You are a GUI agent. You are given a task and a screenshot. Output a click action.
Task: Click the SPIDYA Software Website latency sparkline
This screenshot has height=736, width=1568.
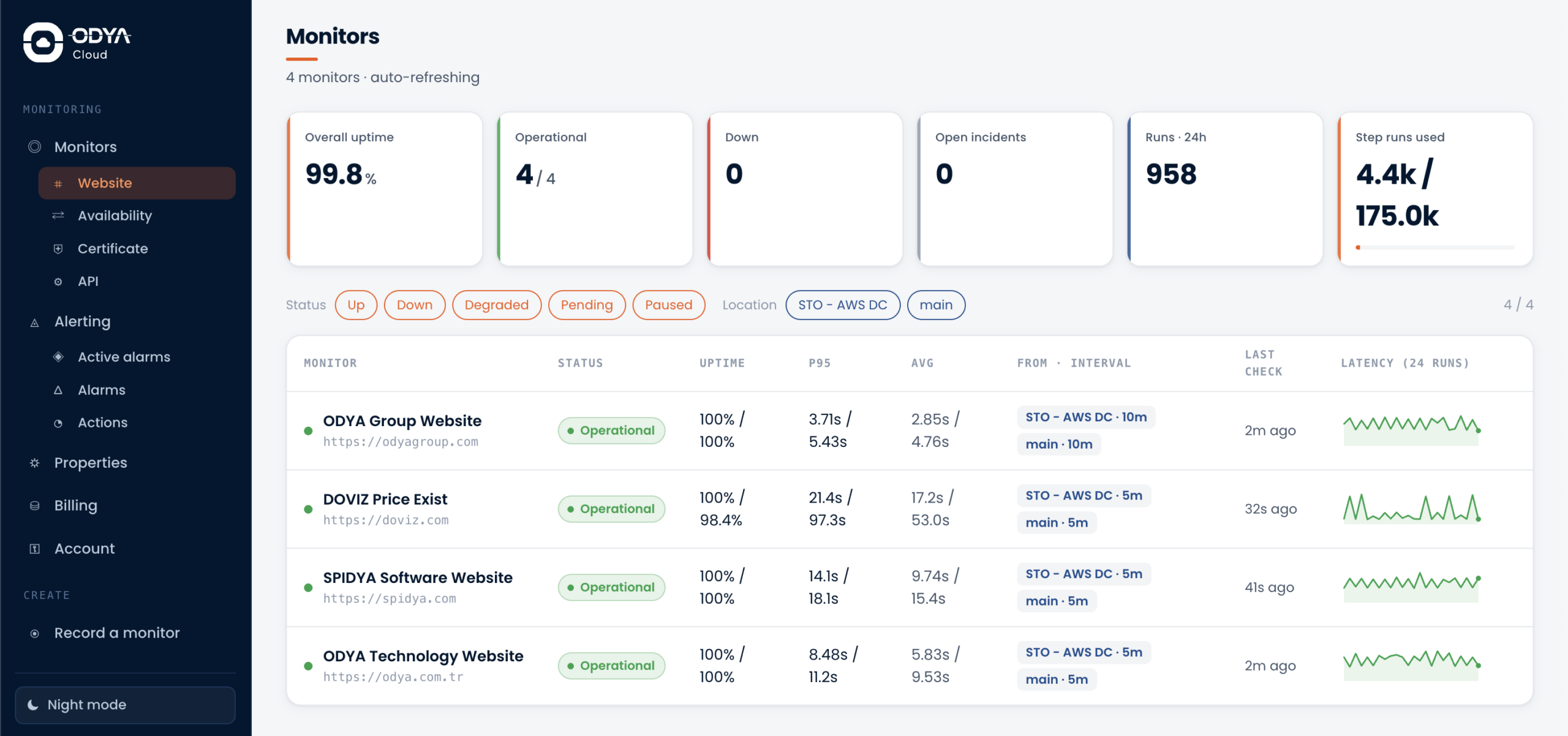coord(1412,587)
